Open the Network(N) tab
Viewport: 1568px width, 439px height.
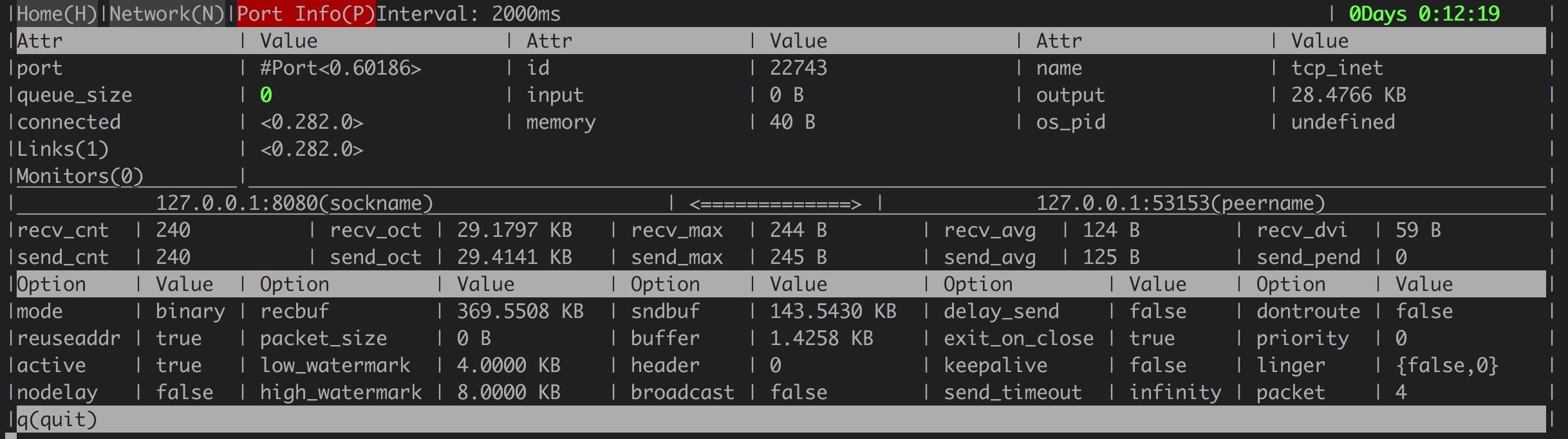166,14
